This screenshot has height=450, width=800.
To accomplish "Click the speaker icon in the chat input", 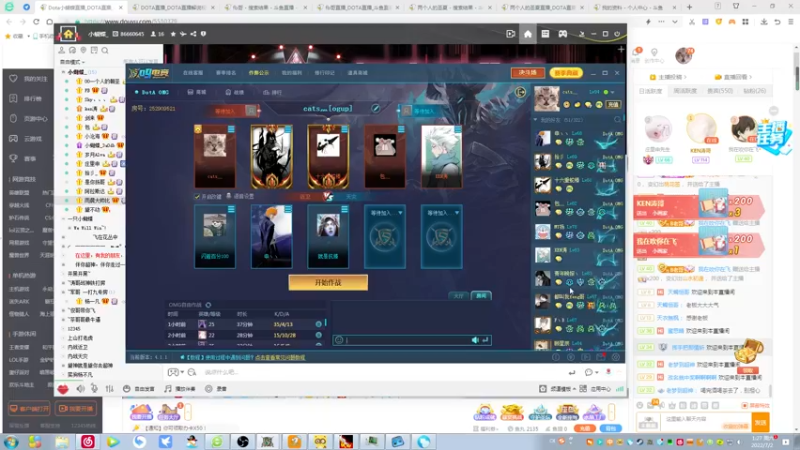I will pos(475,340).
